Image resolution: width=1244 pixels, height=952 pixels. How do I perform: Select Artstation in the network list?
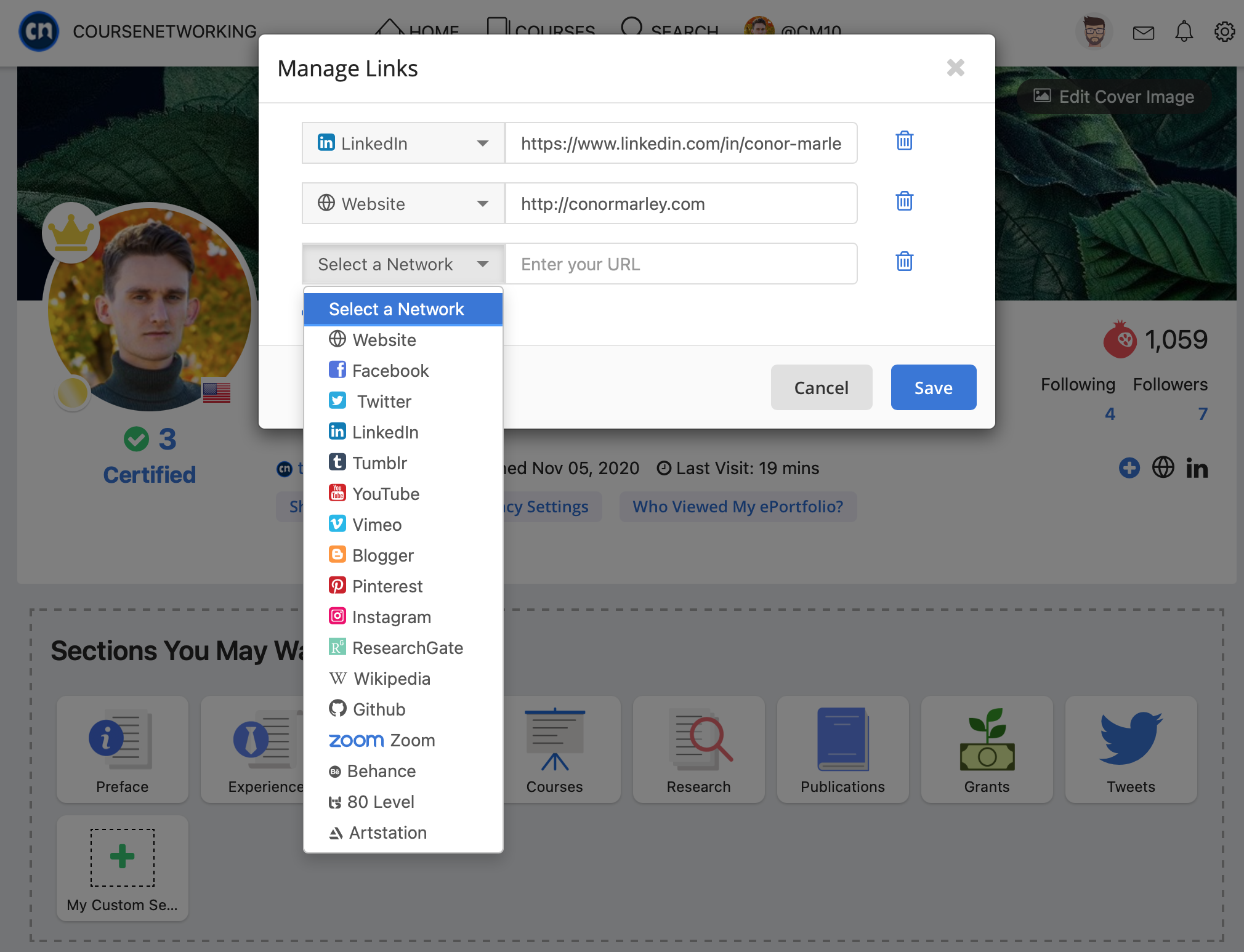(403, 833)
